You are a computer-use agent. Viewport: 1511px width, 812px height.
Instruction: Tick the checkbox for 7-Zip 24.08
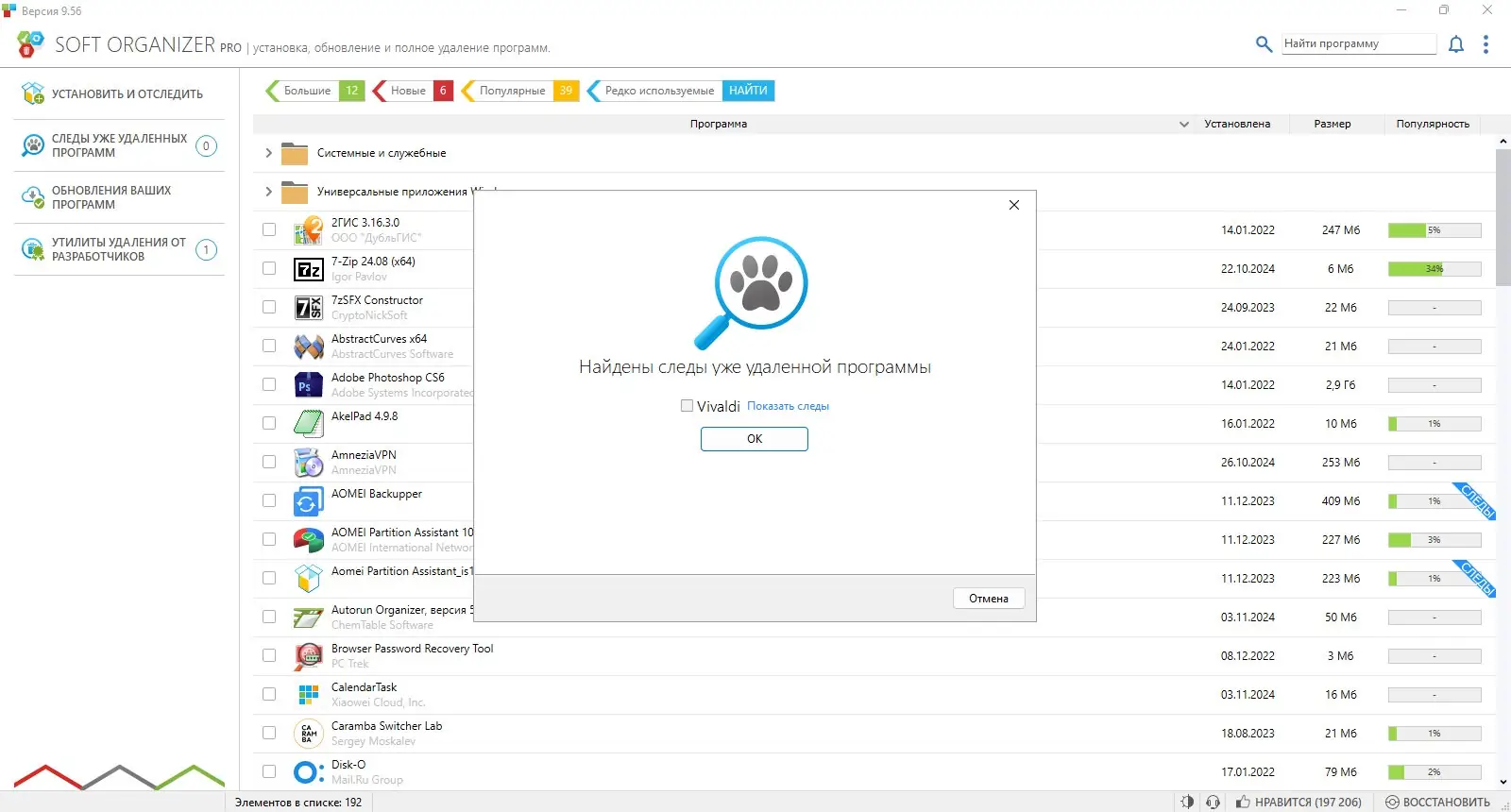(269, 268)
